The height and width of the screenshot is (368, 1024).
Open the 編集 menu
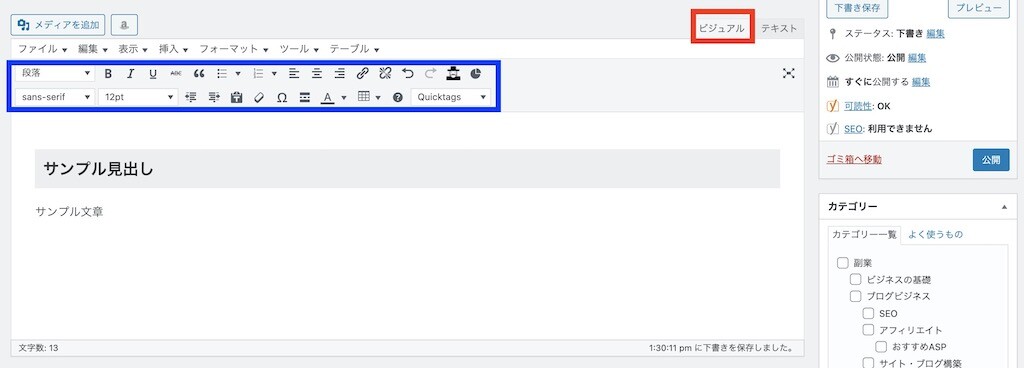93,49
